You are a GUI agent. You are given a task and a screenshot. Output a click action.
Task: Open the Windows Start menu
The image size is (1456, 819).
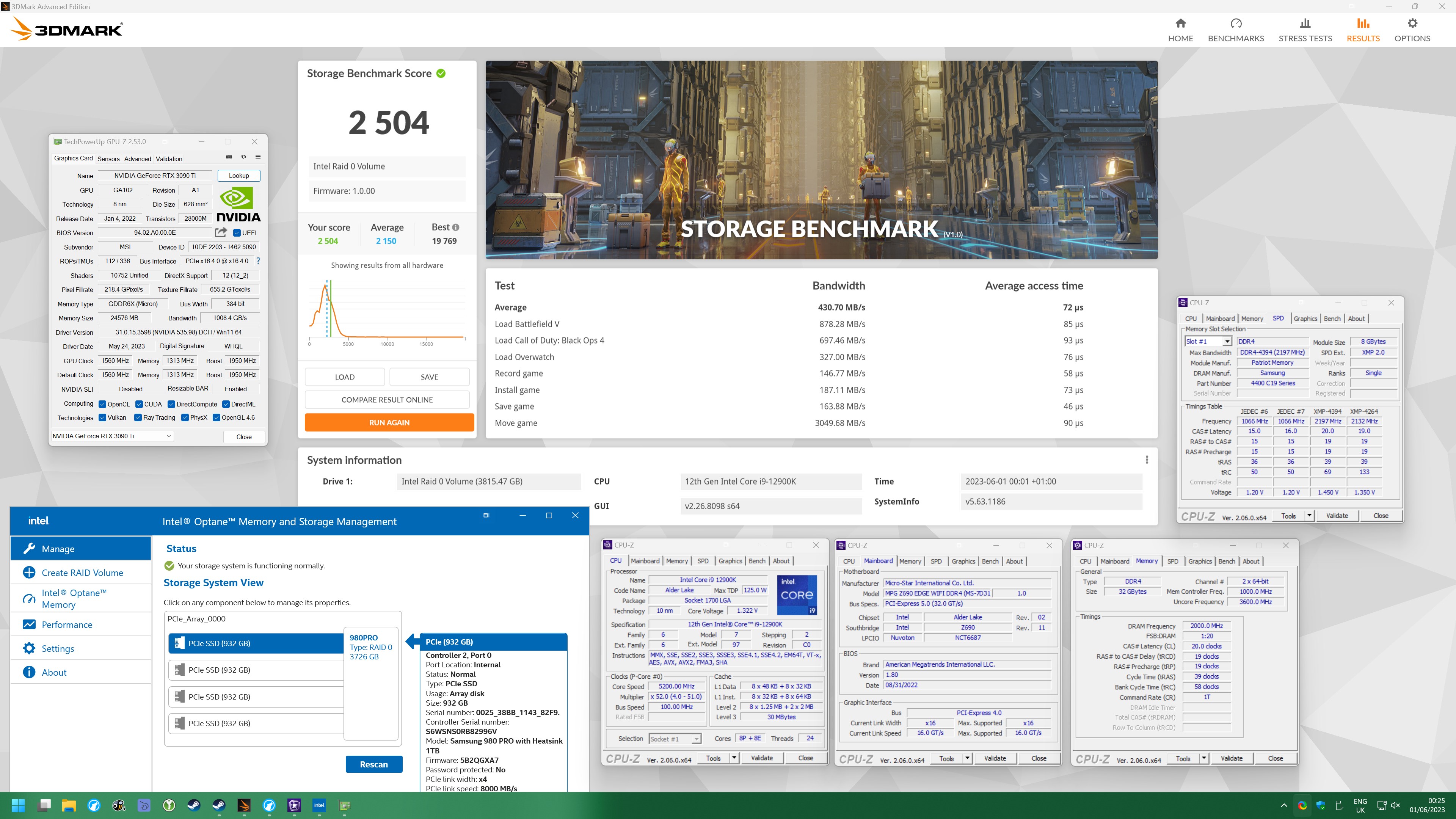coord(18,805)
